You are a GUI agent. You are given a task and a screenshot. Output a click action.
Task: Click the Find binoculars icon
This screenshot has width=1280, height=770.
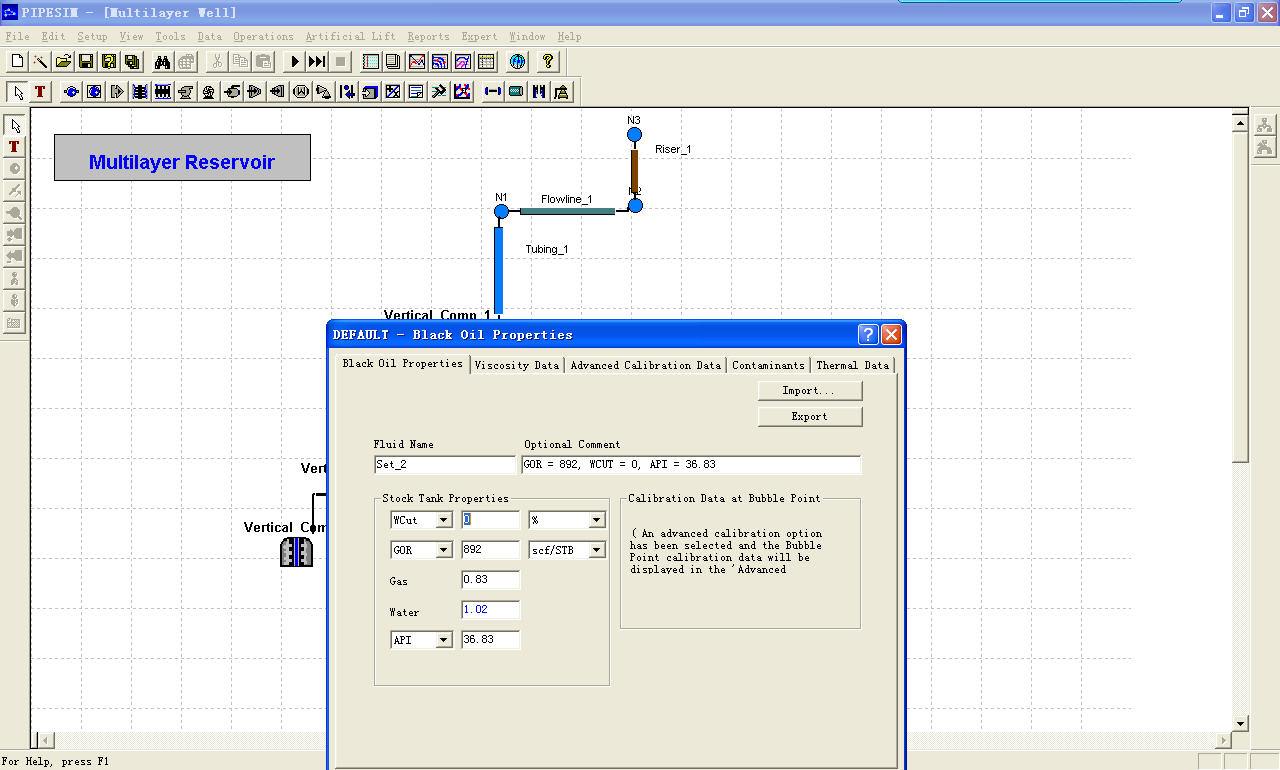tap(163, 61)
